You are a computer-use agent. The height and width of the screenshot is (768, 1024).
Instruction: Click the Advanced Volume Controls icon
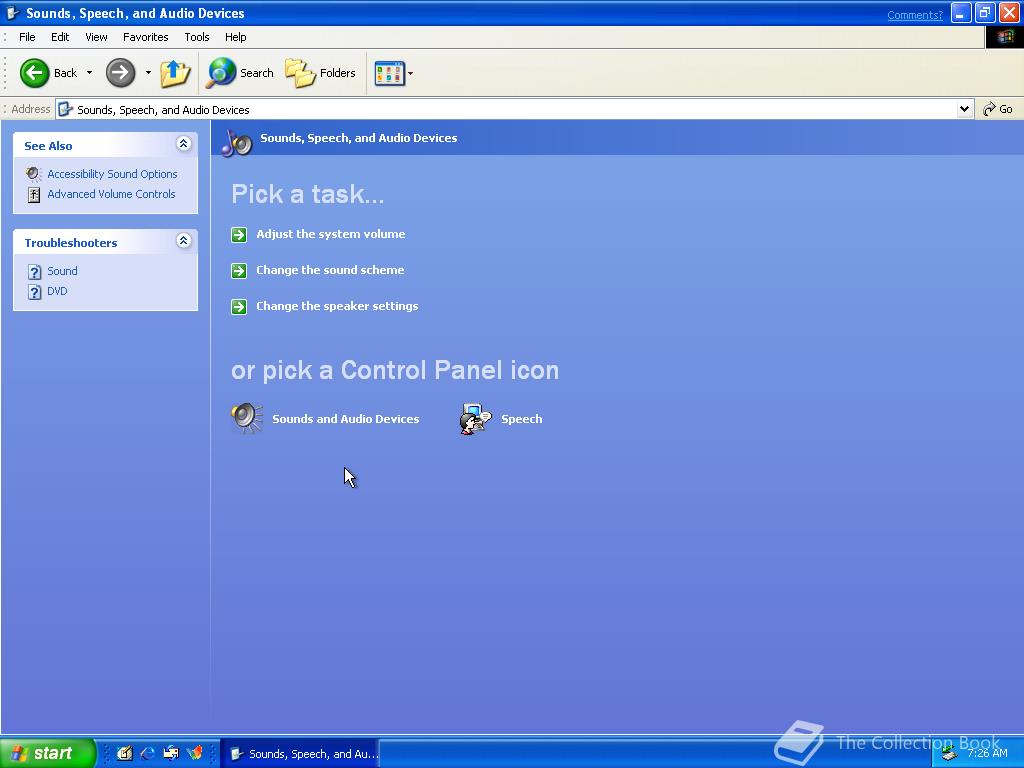pyautogui.click(x=34, y=195)
